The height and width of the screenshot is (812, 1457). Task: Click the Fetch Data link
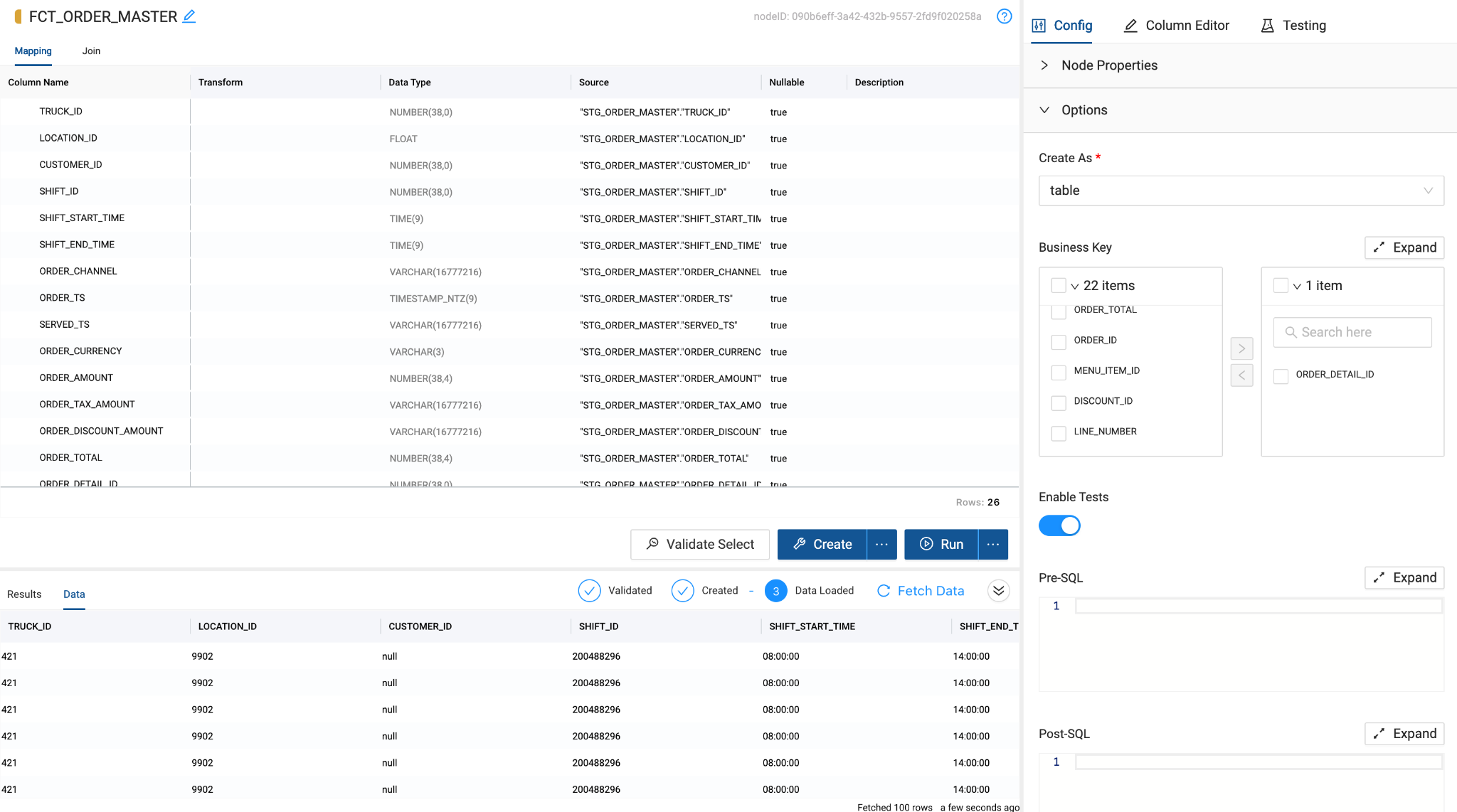tap(931, 591)
